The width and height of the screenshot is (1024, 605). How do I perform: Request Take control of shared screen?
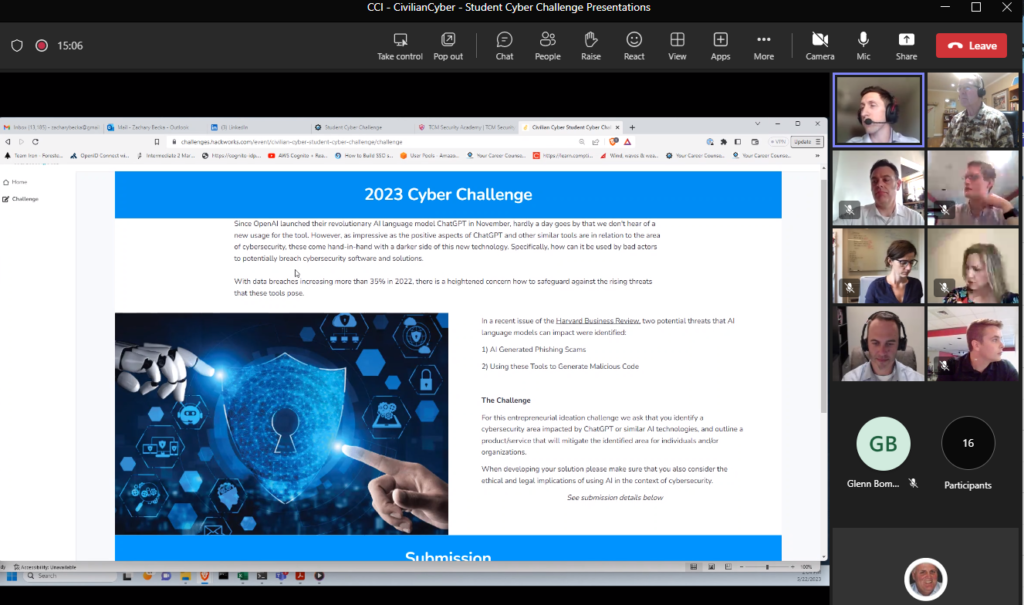pyautogui.click(x=400, y=46)
